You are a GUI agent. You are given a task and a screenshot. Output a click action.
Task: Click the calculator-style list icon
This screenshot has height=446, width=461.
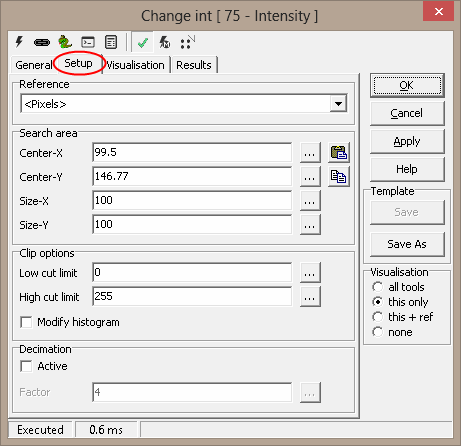[111, 42]
